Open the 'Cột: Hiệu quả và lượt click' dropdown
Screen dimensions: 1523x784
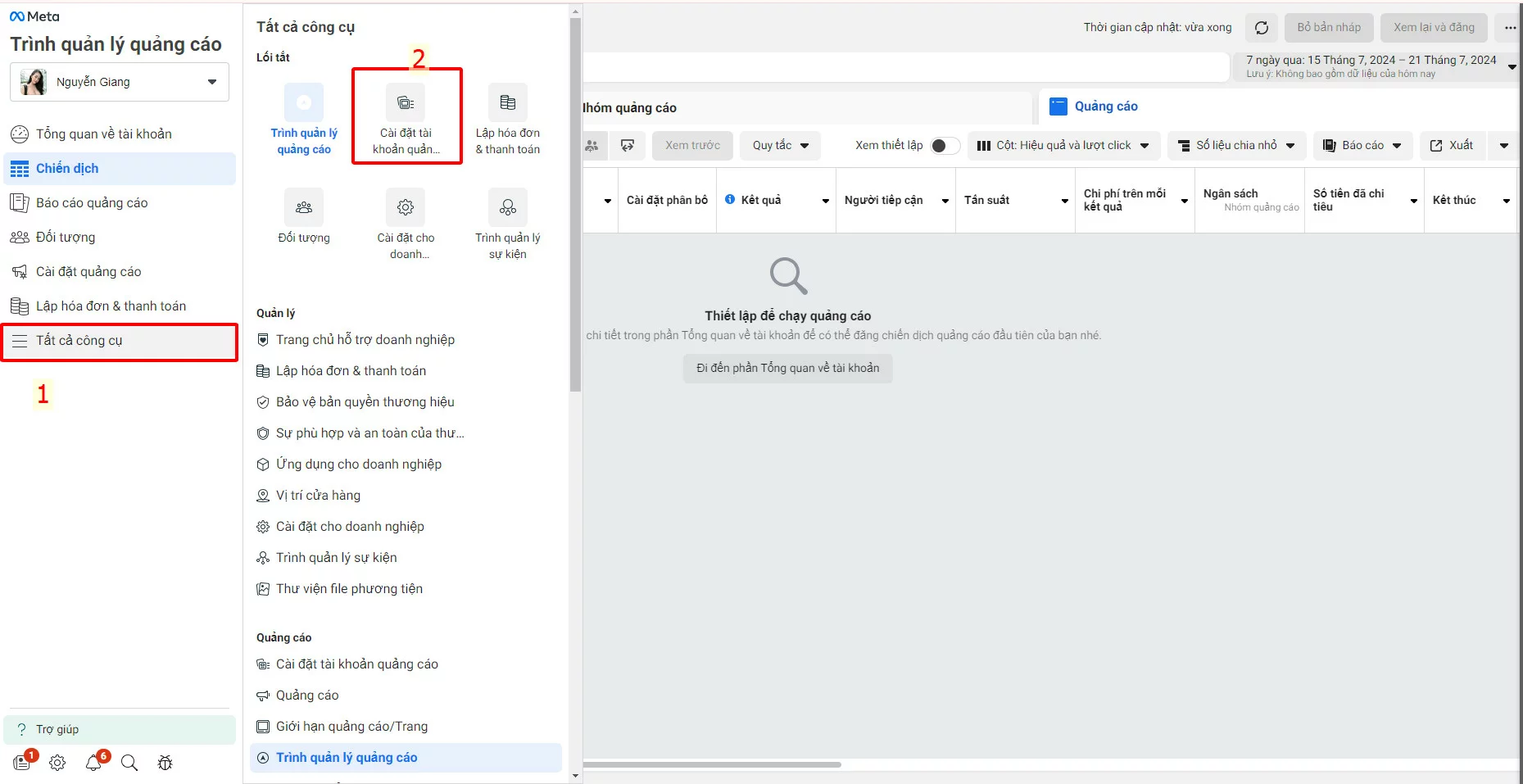pyautogui.click(x=1063, y=146)
